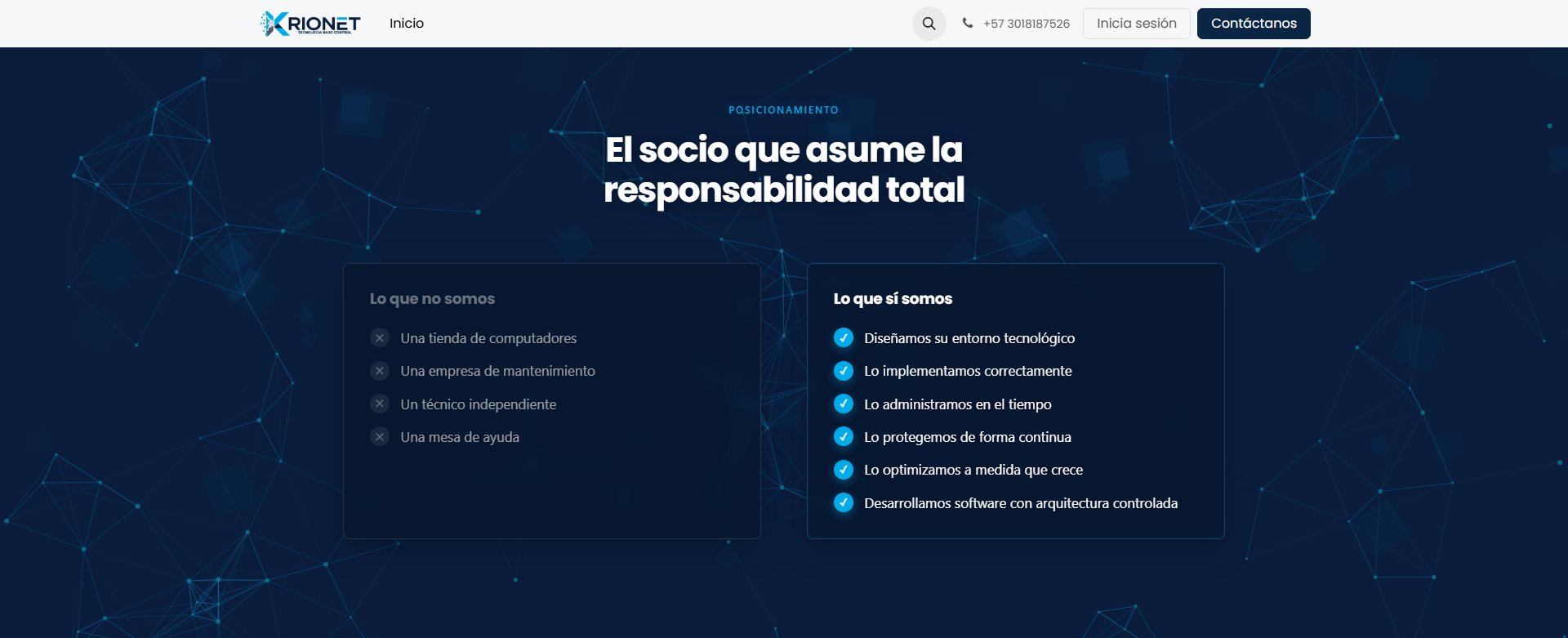
Task: Click the text Lo optimizamos a medida que crece
Action: (x=973, y=470)
